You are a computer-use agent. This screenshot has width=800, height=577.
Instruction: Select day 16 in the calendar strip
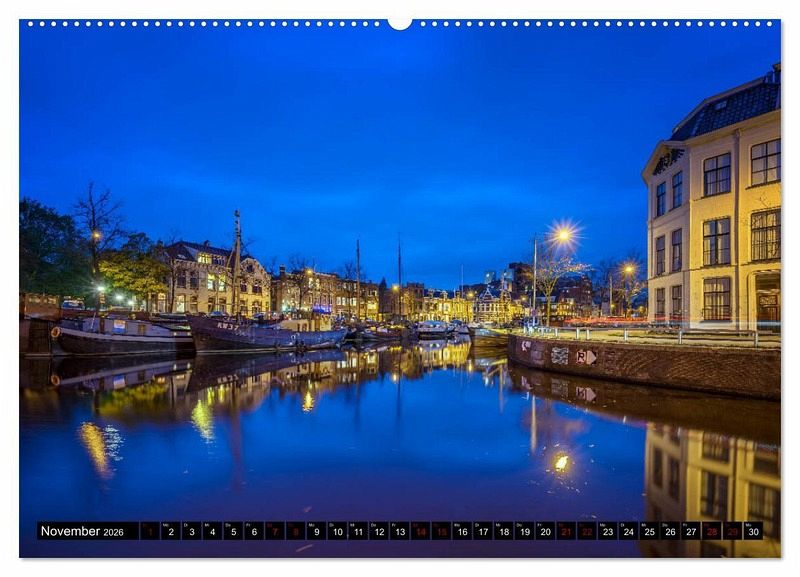pyautogui.click(x=463, y=531)
